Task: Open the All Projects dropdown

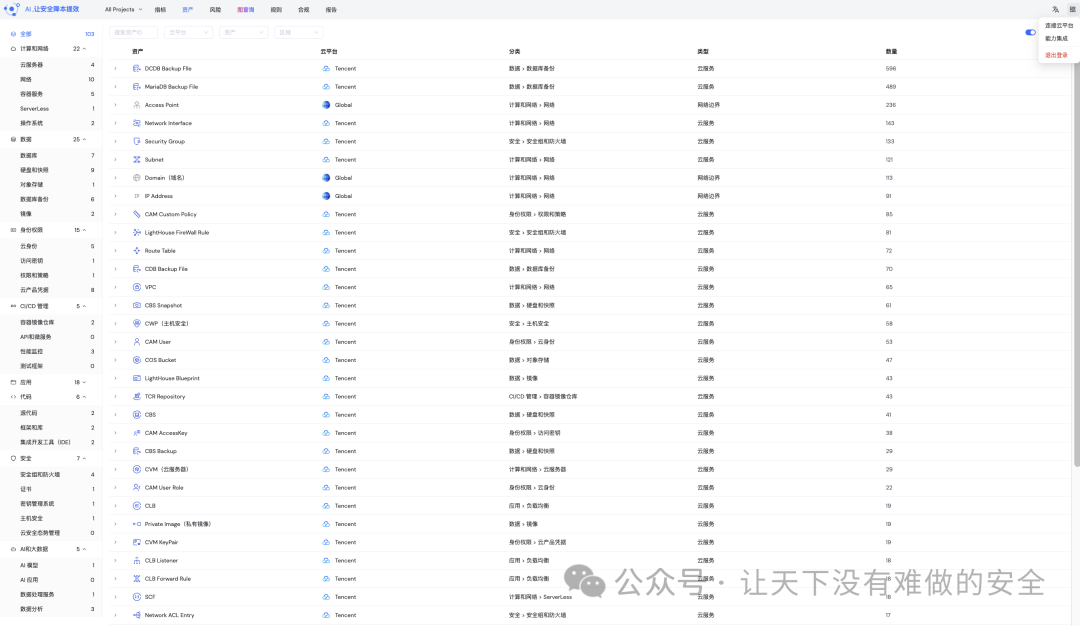Action: click(x=123, y=9)
